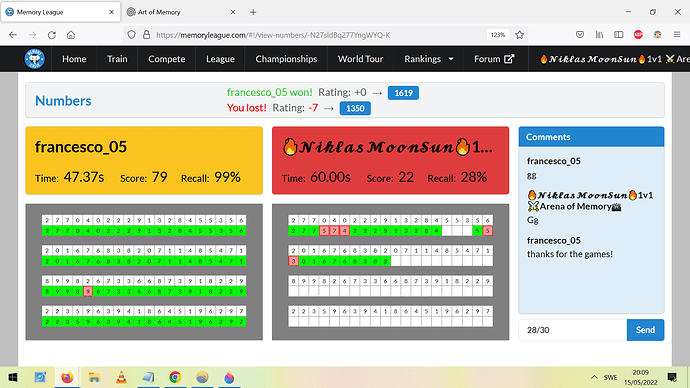Screen dimensions: 690x388
Task: Click the 123% zoom level indicator
Action: point(498,35)
